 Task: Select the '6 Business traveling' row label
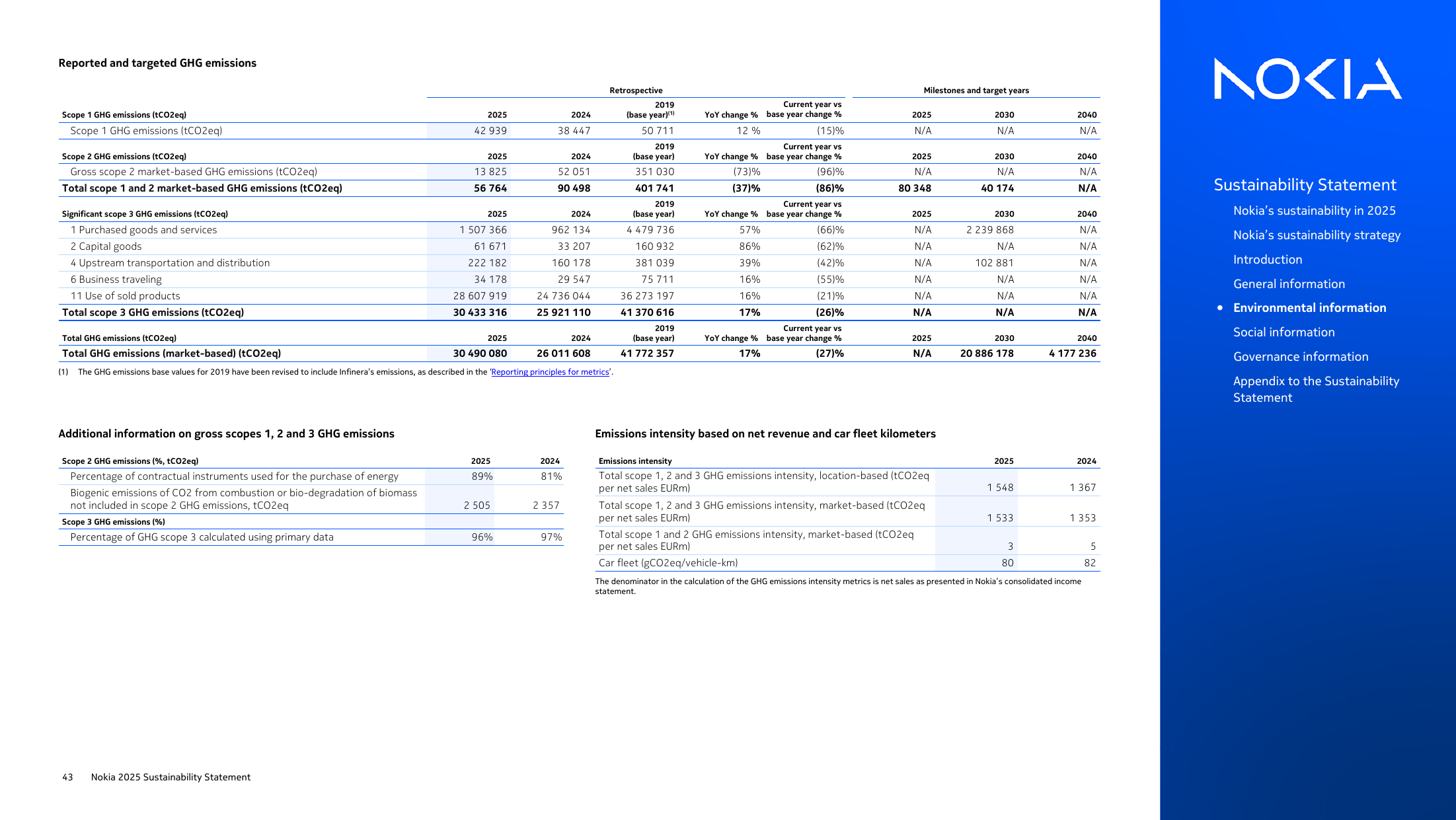coord(116,280)
